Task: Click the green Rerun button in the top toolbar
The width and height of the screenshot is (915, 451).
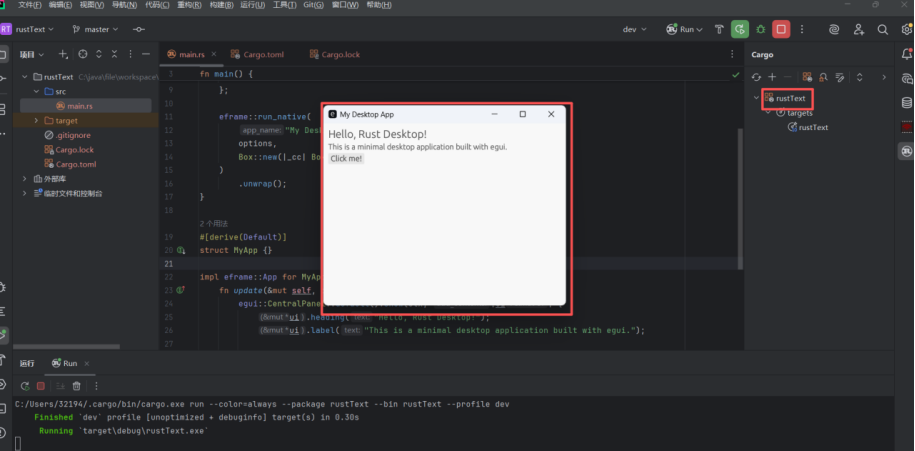Action: tap(740, 29)
